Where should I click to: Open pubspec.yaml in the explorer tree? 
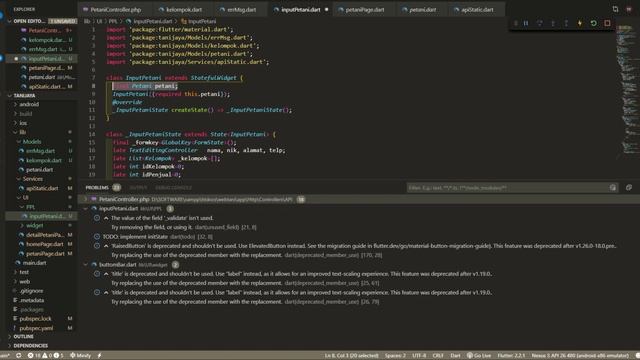(x=36, y=328)
